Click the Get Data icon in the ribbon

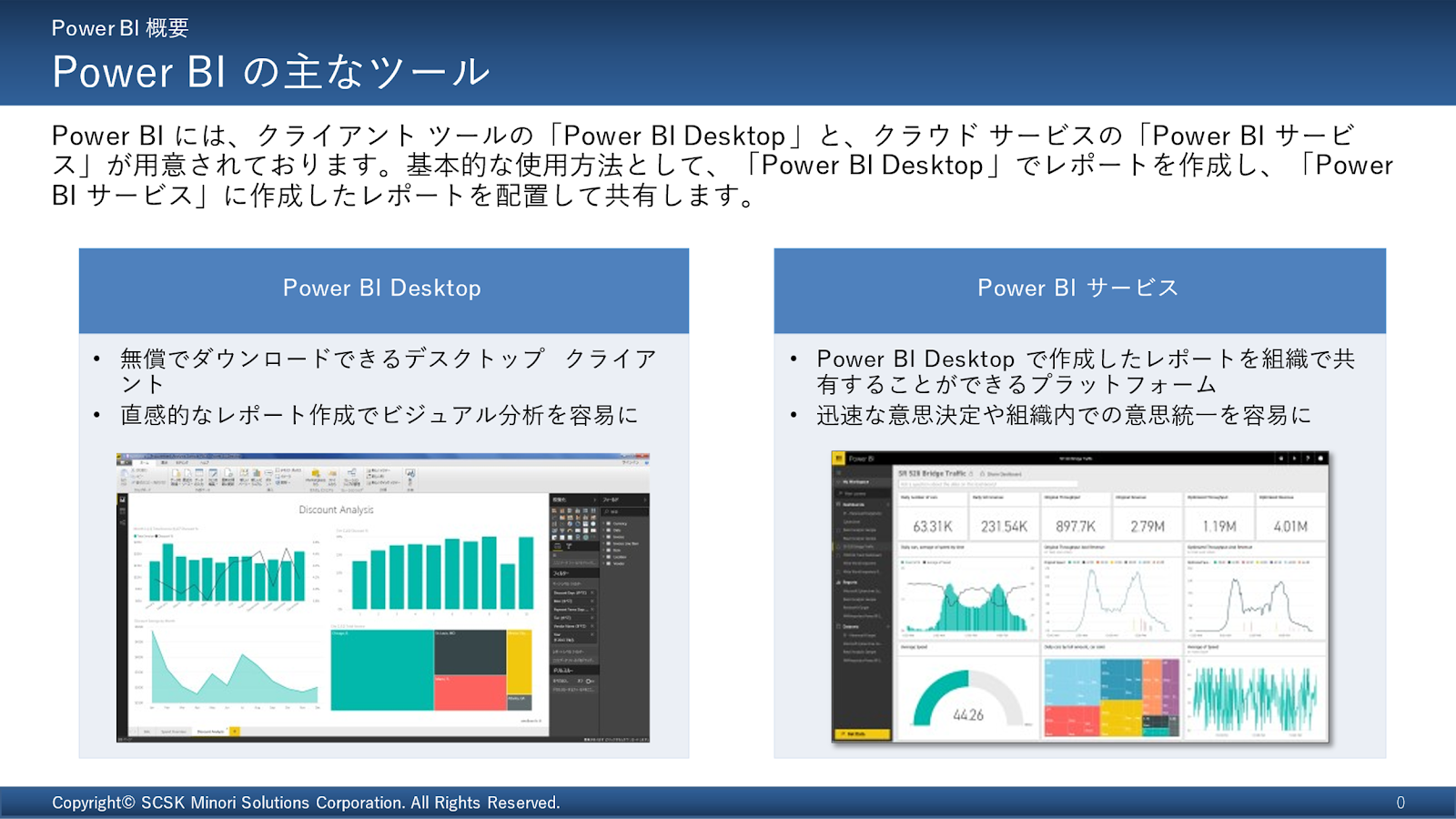[178, 476]
